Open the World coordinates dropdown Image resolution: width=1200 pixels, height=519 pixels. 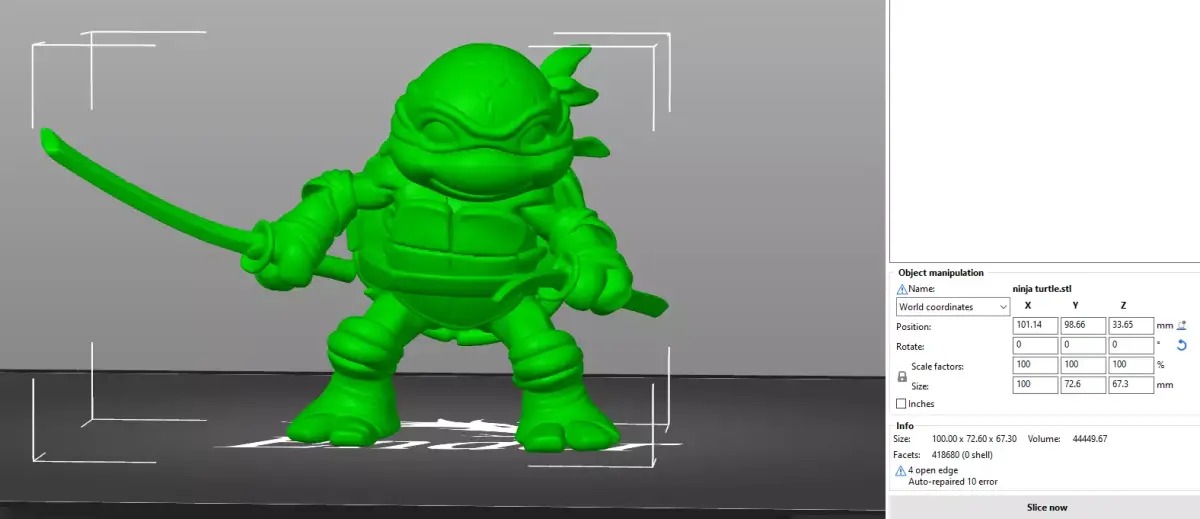953,307
